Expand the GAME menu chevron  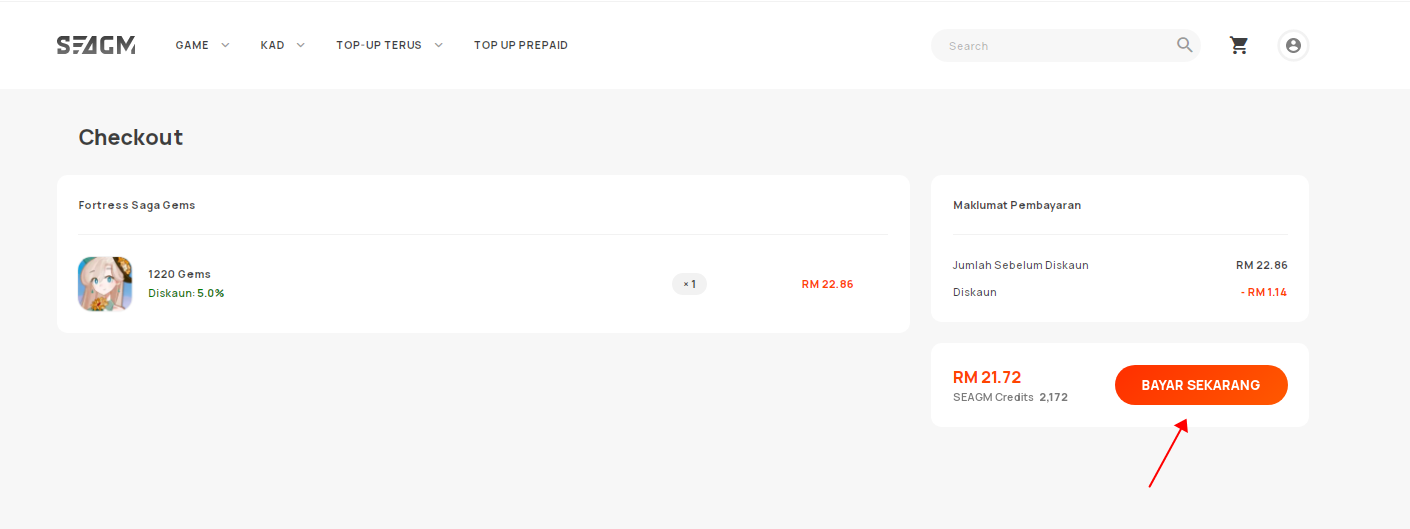click(x=225, y=45)
